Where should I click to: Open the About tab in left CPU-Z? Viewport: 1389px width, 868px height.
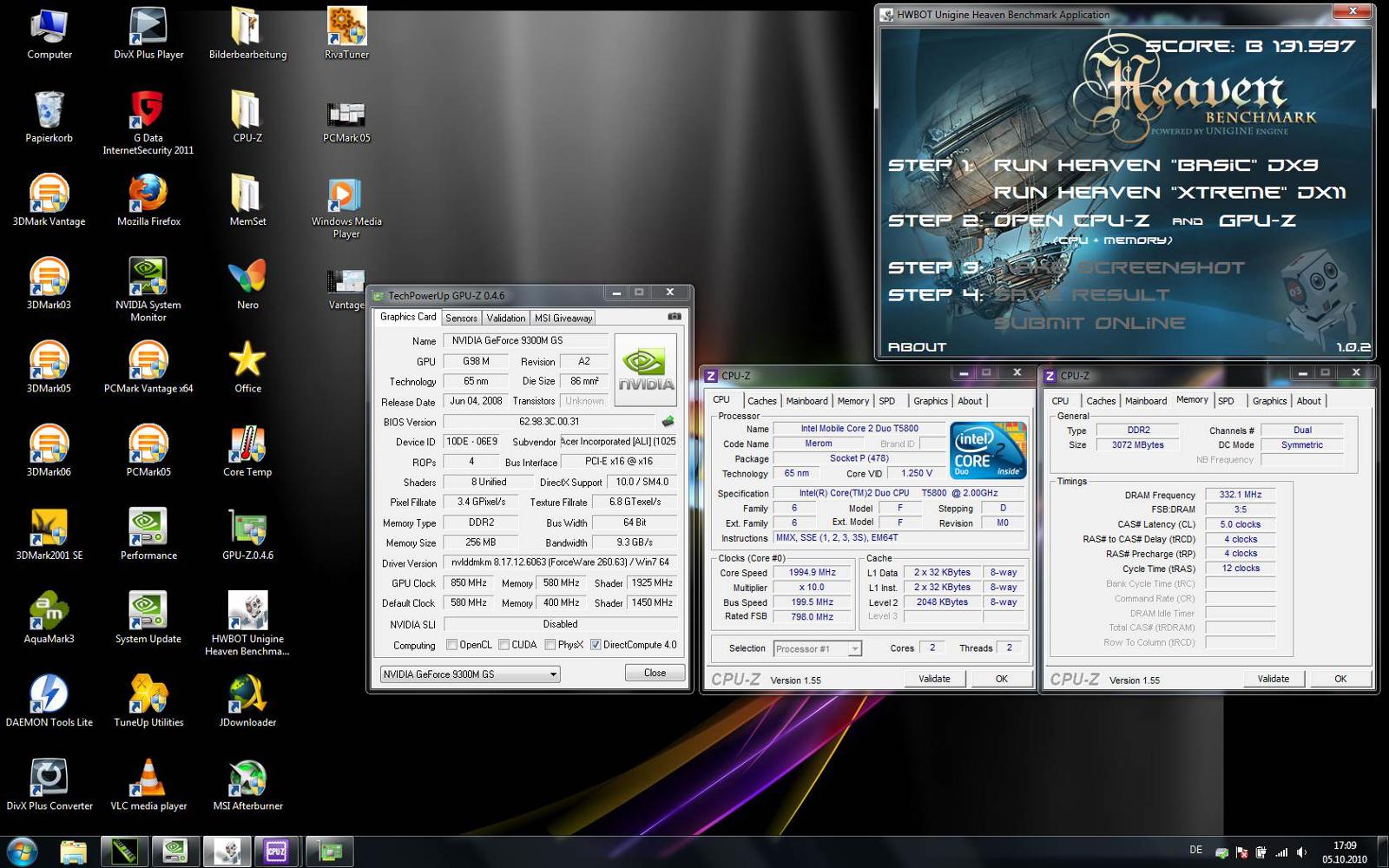coord(970,401)
